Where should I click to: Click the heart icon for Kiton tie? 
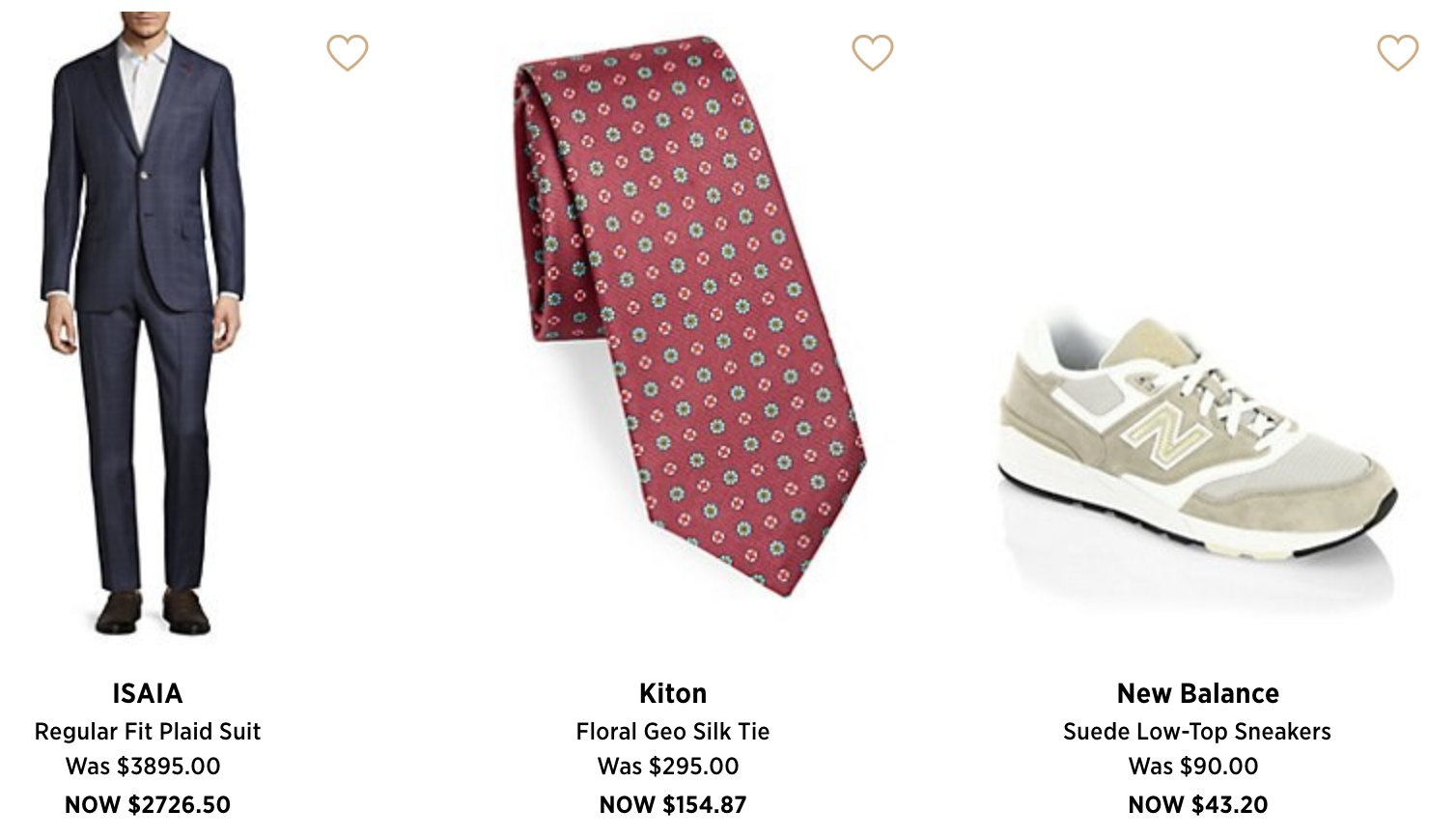point(873,53)
